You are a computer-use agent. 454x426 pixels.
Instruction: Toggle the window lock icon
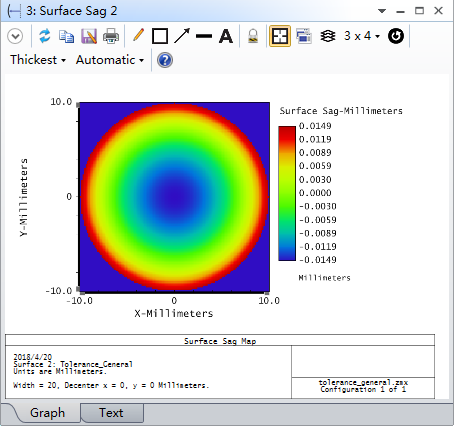(253, 36)
